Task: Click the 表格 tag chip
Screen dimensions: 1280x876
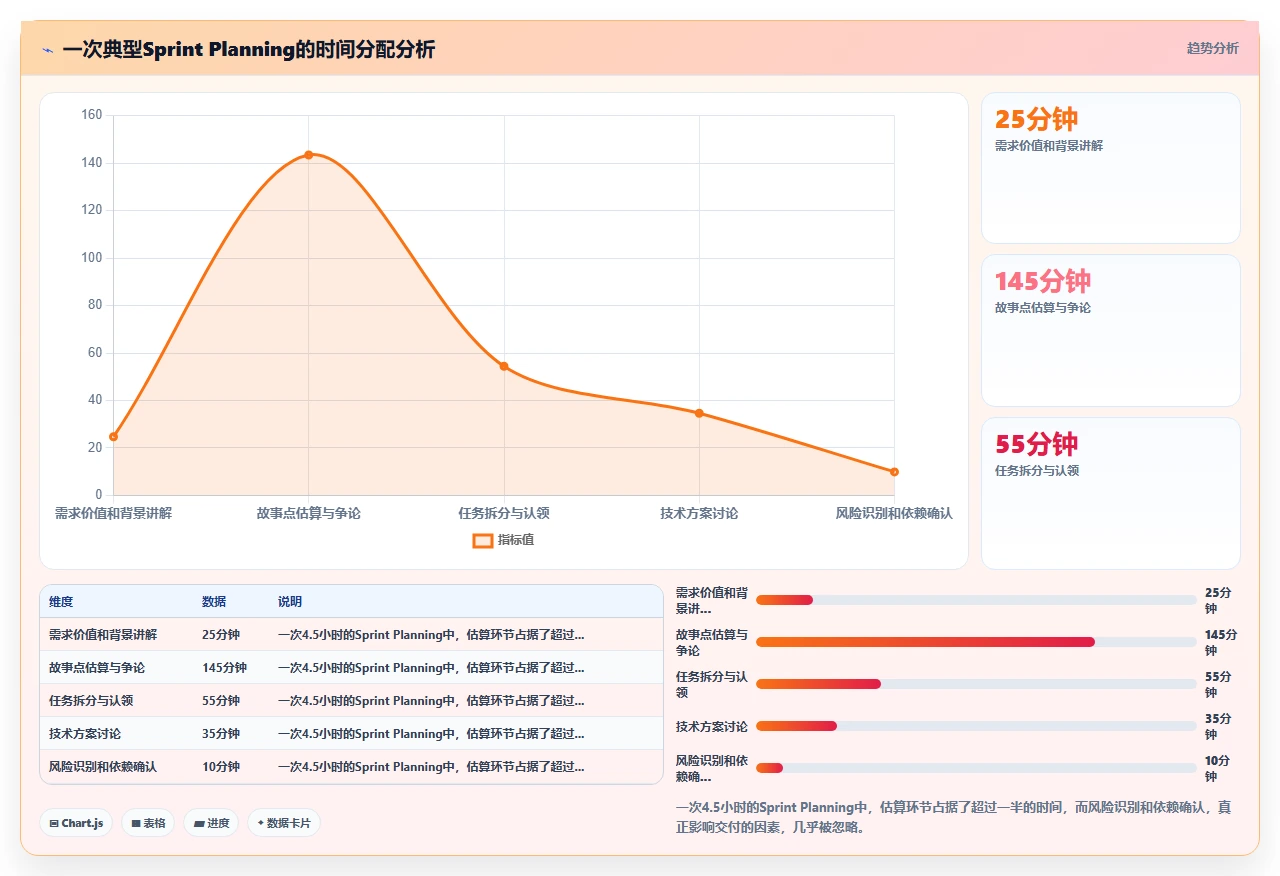Action: tap(148, 823)
